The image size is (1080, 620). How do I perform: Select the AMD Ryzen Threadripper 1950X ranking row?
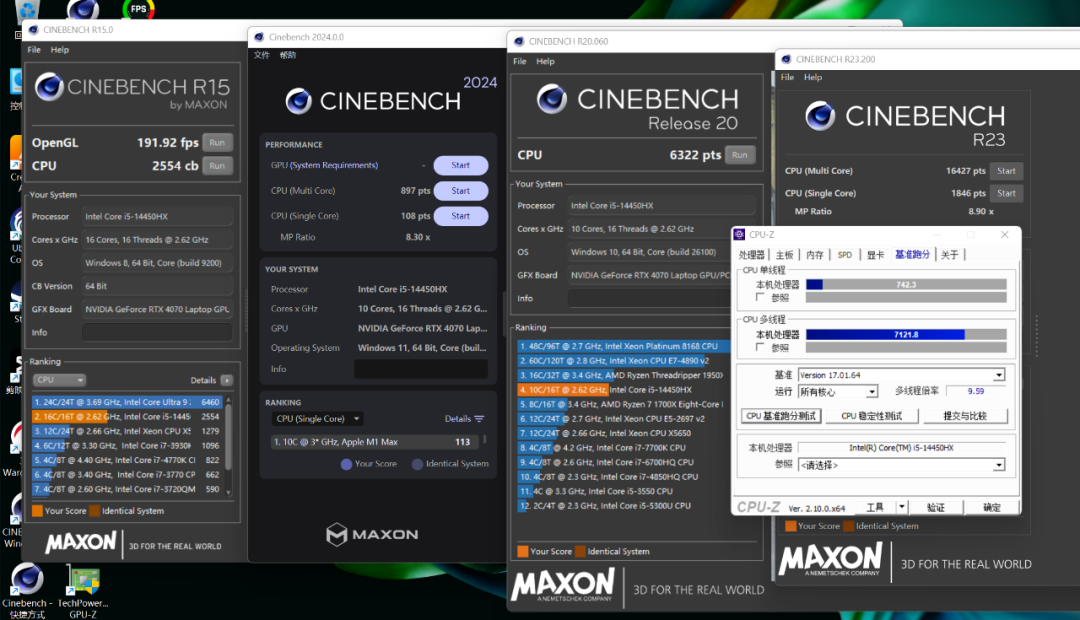tap(623, 375)
